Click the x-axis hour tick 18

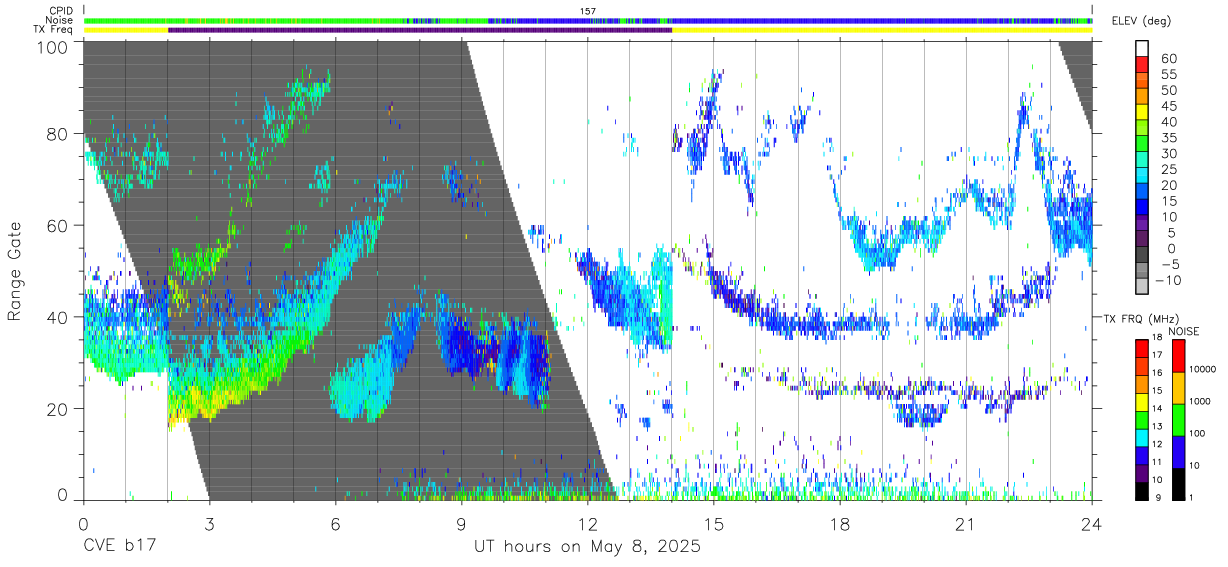840,525
